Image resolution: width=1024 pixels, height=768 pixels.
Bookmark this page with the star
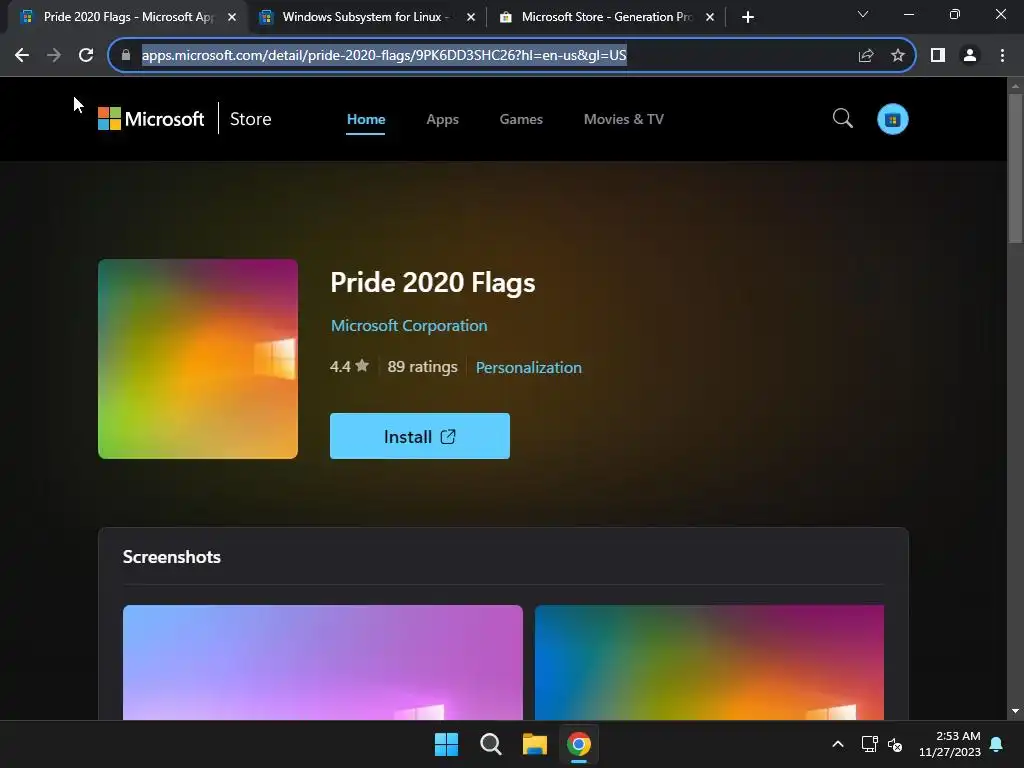898,56
